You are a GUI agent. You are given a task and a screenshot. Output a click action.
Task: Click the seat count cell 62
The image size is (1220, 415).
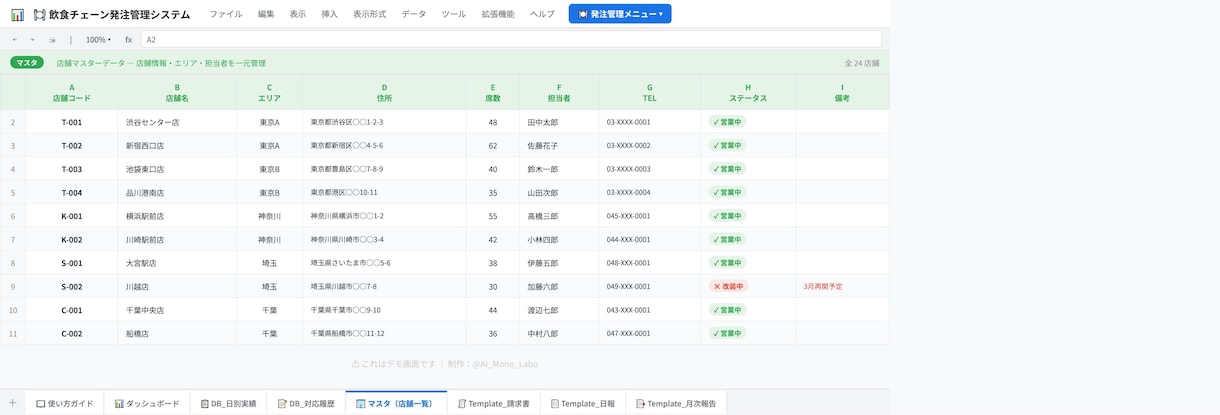point(493,145)
